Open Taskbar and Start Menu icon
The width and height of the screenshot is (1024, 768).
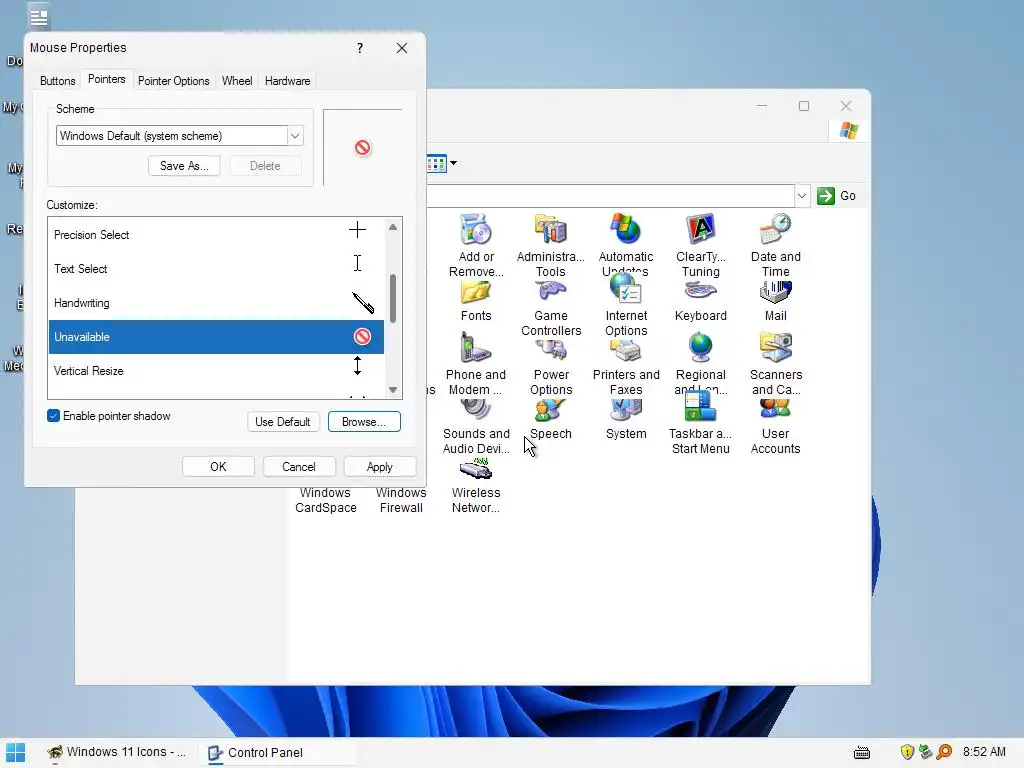coord(701,406)
